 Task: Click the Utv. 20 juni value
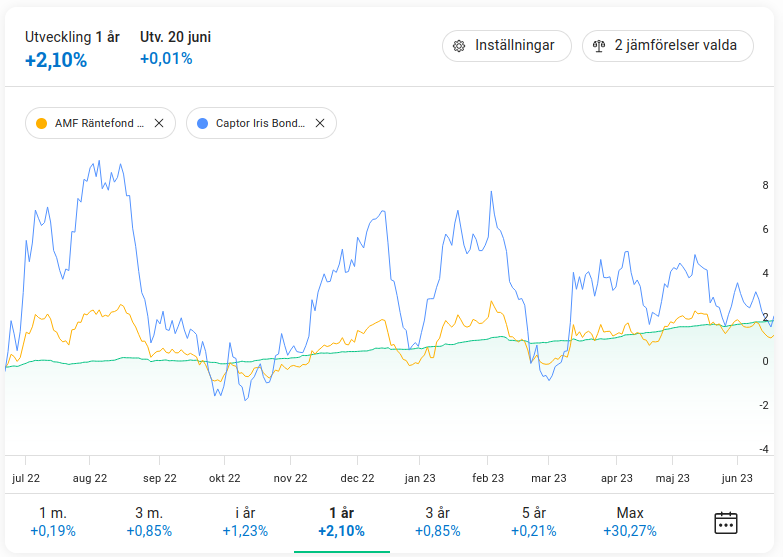point(166,59)
